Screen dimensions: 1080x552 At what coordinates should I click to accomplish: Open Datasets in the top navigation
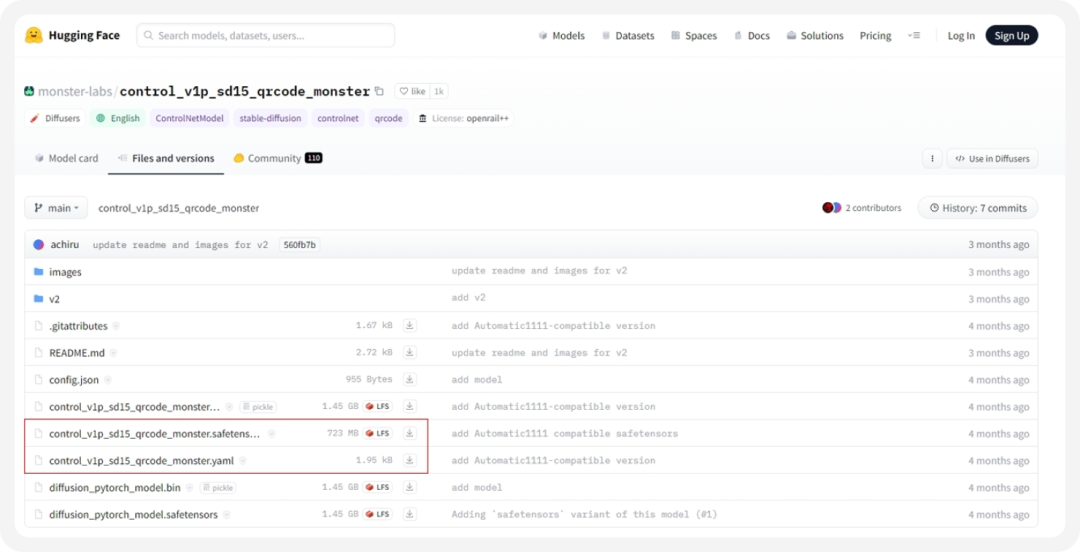627,36
